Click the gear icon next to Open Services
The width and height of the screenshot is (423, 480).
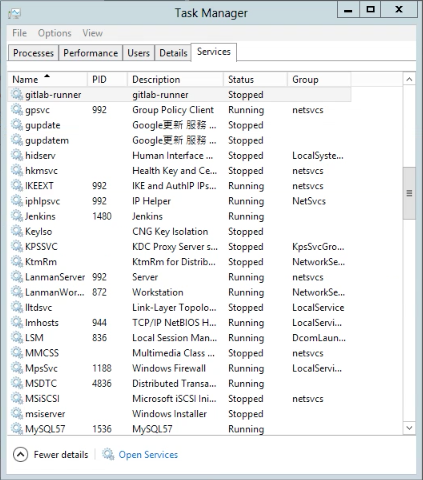(x=108, y=454)
